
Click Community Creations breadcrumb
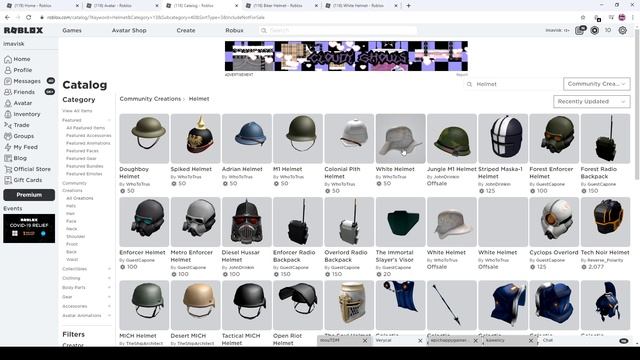[x=150, y=99]
